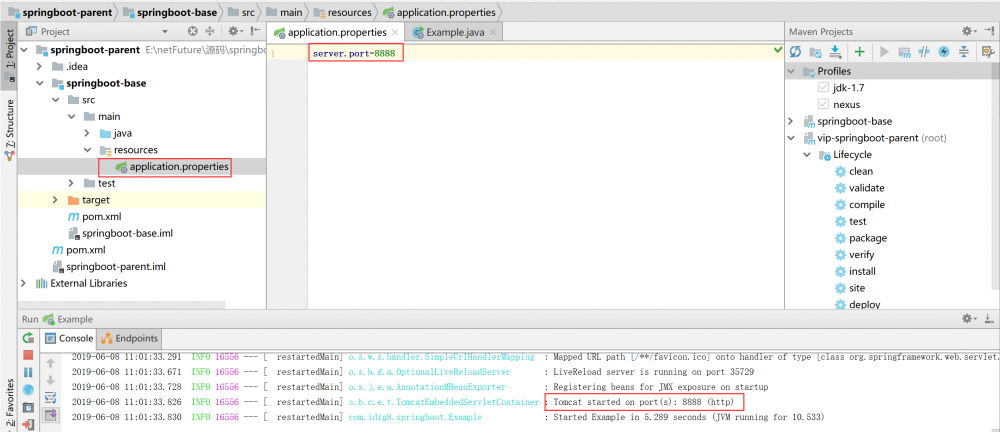Dump threads camera icon

point(28,406)
